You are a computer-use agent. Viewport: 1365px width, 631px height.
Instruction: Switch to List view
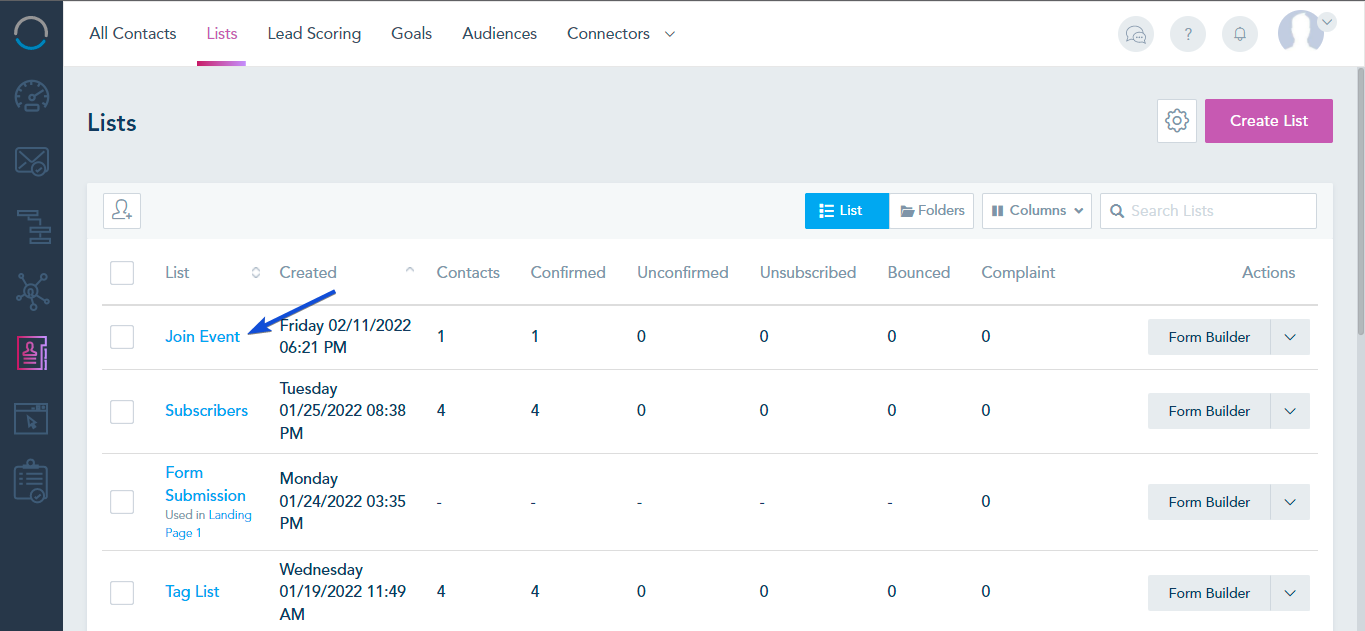847,211
